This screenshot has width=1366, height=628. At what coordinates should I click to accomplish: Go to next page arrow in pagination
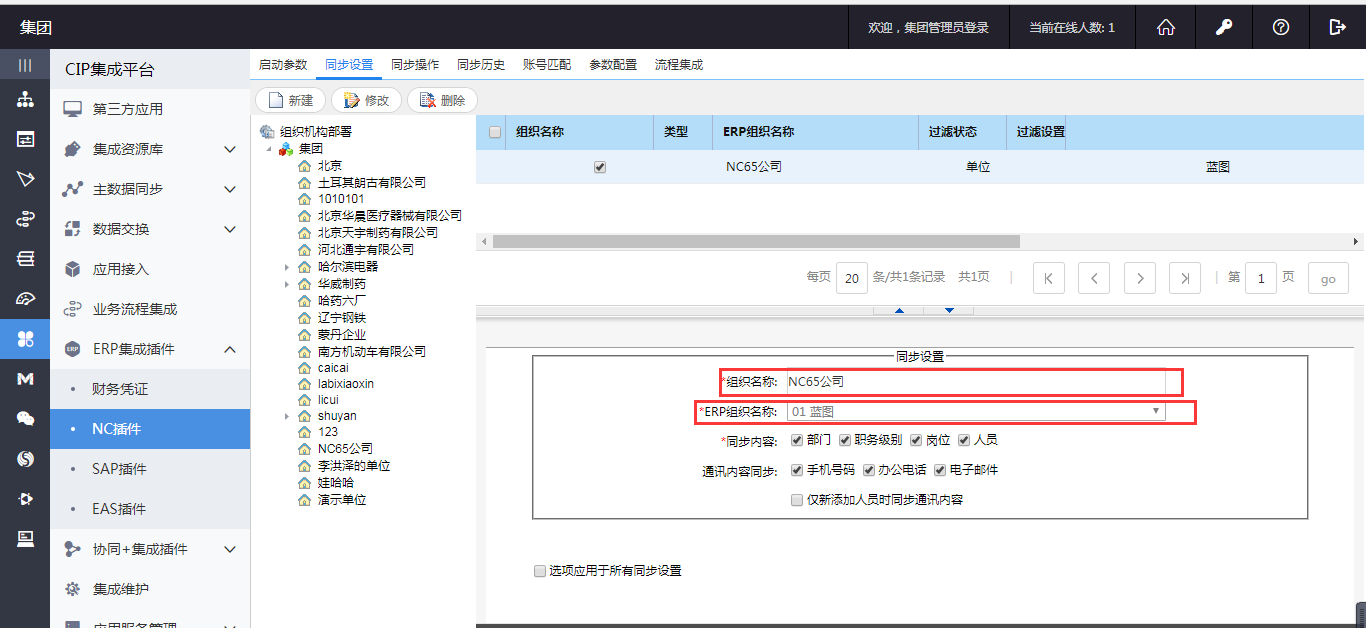point(1140,278)
